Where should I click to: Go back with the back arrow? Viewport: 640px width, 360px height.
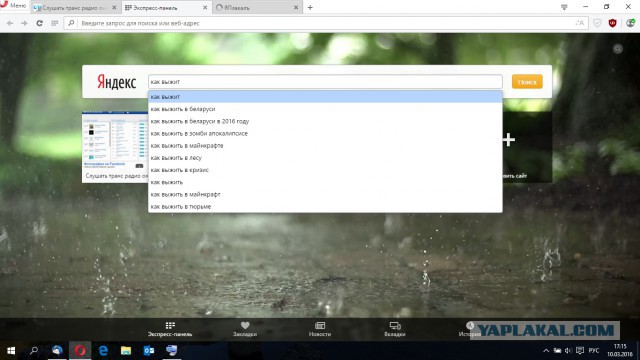click(10, 23)
